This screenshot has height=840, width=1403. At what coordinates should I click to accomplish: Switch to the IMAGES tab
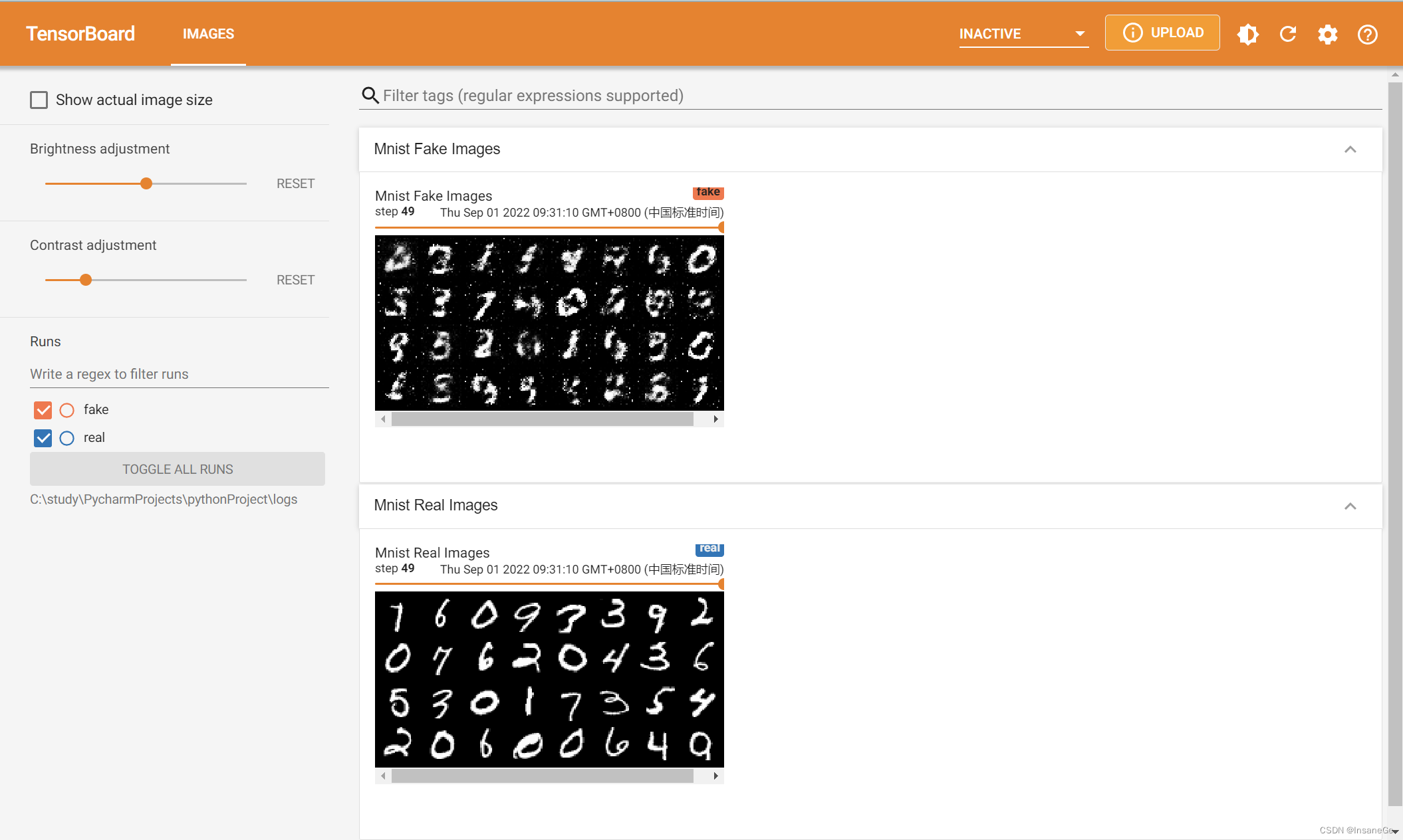(x=208, y=34)
